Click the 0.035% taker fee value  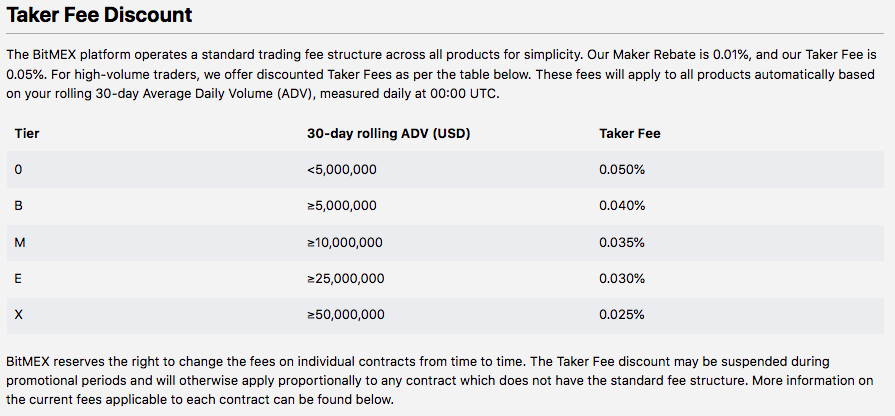click(x=622, y=243)
